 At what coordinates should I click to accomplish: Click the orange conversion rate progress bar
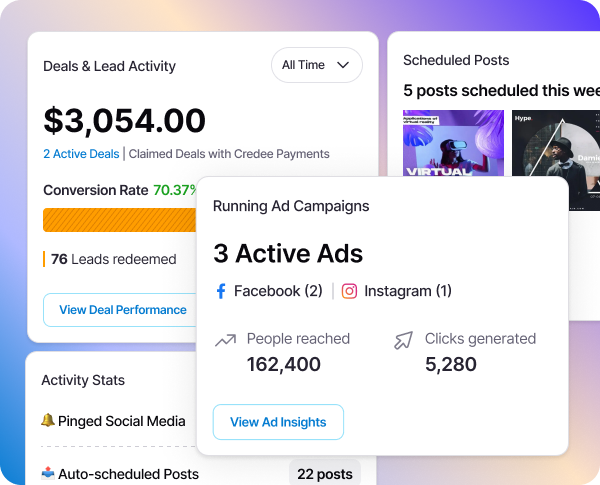[119, 220]
